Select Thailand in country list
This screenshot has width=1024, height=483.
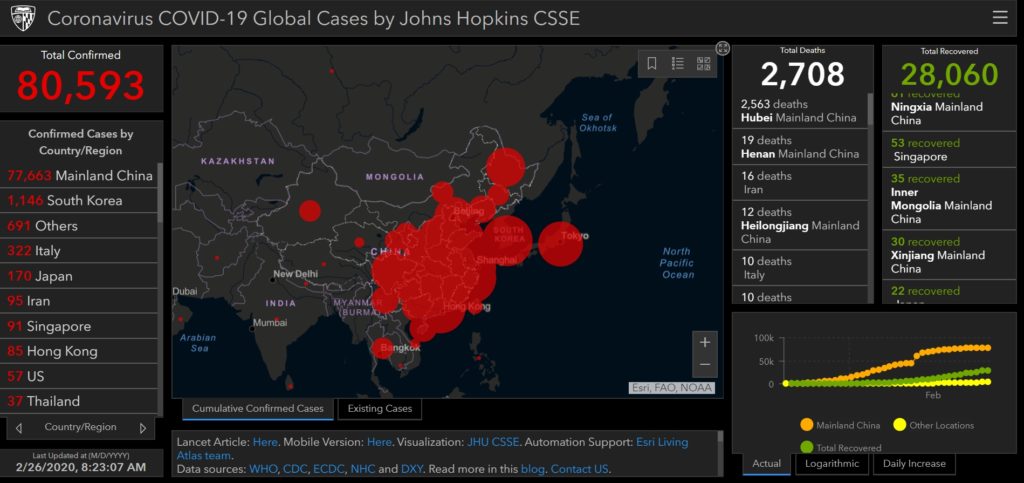(x=80, y=401)
